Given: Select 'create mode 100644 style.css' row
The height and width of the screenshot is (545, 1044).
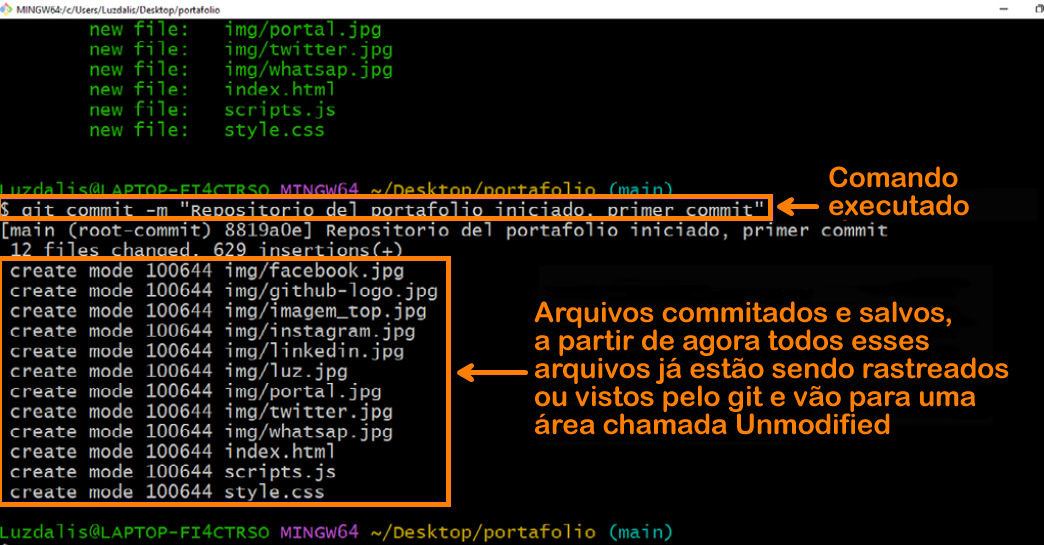Looking at the screenshot, I should [x=167, y=492].
